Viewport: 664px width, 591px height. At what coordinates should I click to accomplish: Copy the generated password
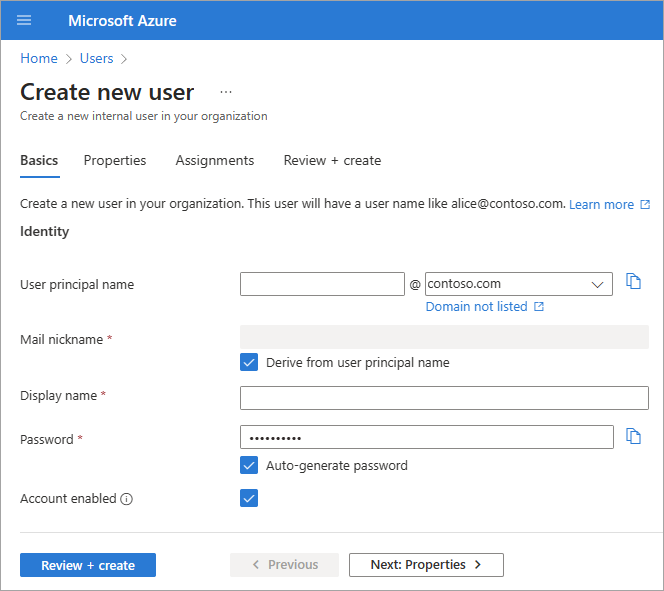633,436
